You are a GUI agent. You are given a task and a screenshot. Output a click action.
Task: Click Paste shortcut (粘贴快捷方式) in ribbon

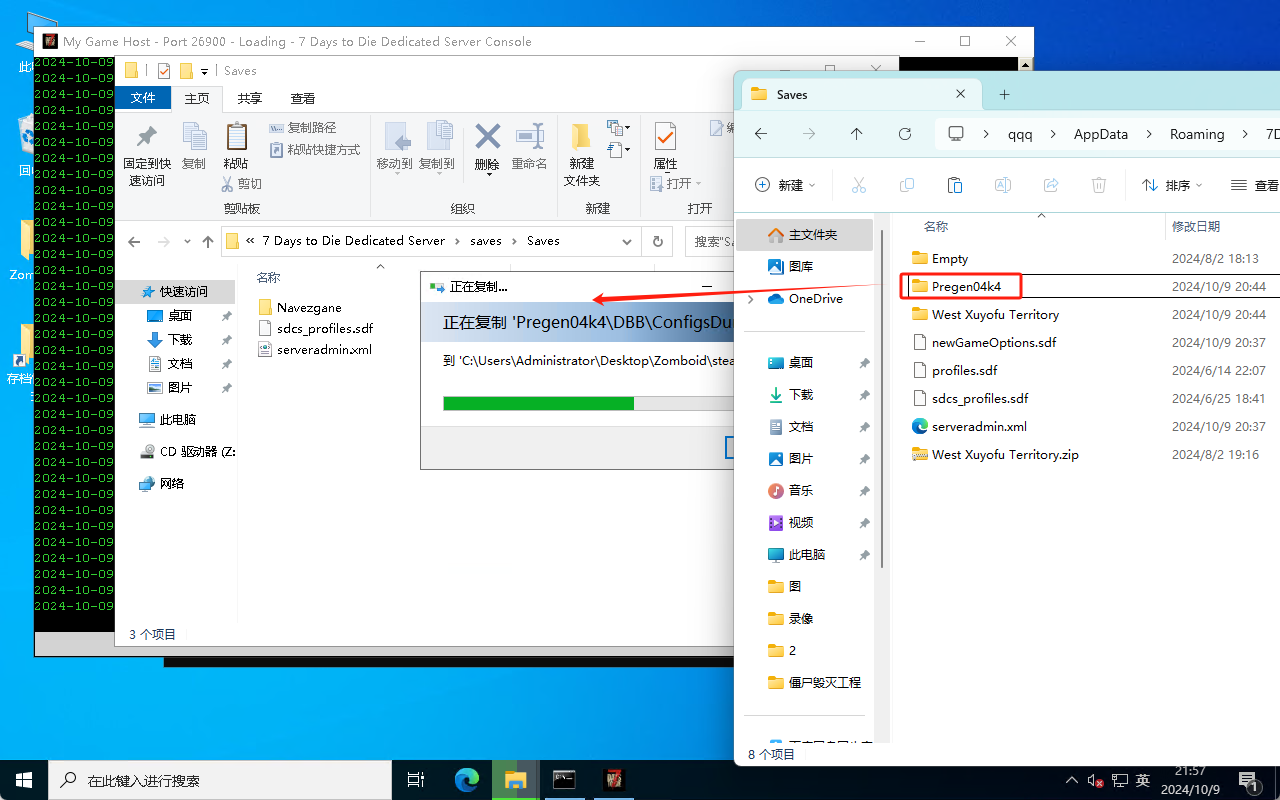(x=315, y=150)
